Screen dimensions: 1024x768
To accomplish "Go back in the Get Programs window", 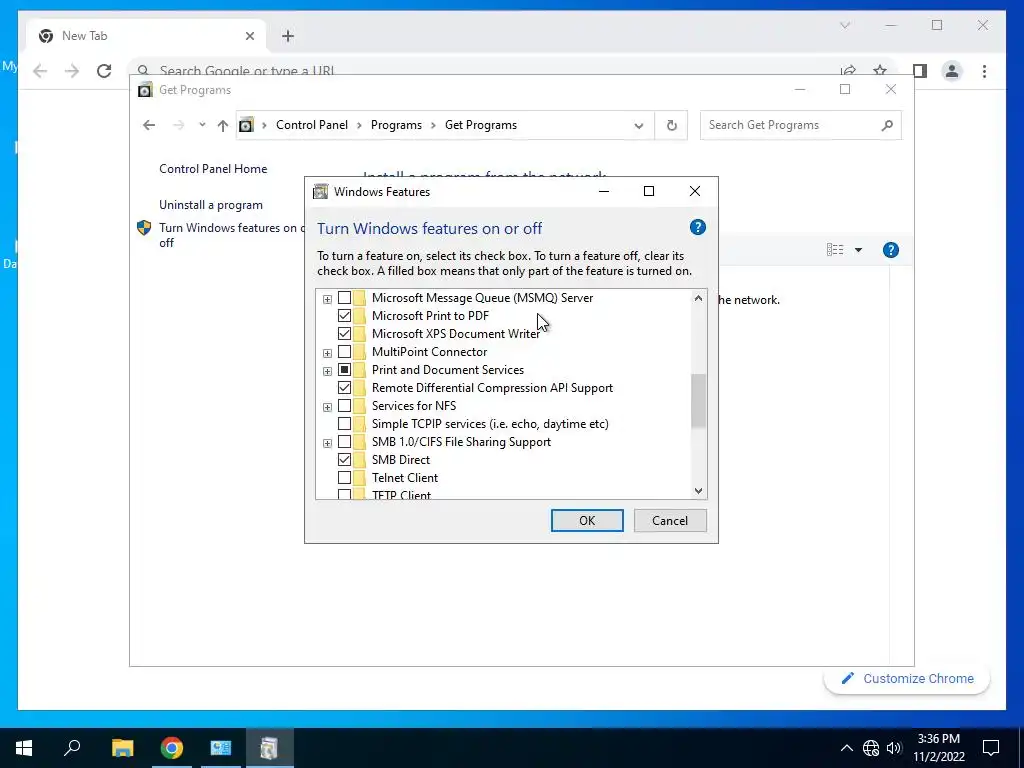I will pyautogui.click(x=149, y=125).
